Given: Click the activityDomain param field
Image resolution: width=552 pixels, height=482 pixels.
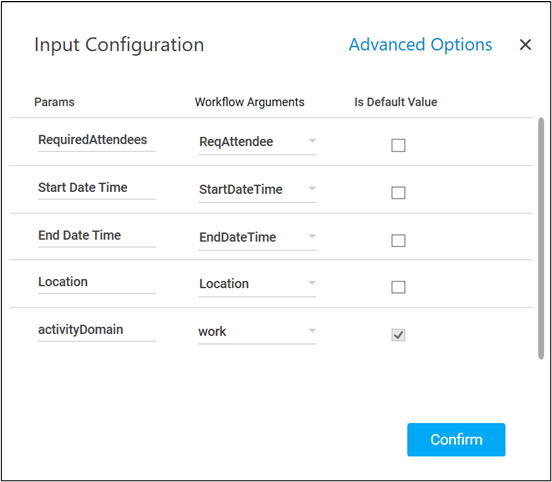Looking at the screenshot, I should coord(97,330).
